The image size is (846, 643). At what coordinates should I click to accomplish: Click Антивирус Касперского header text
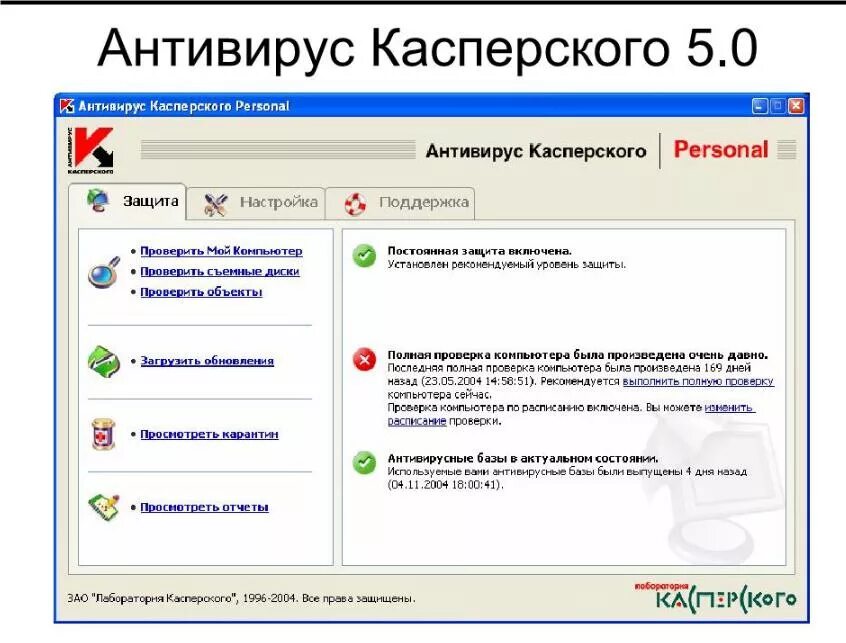tap(536, 151)
